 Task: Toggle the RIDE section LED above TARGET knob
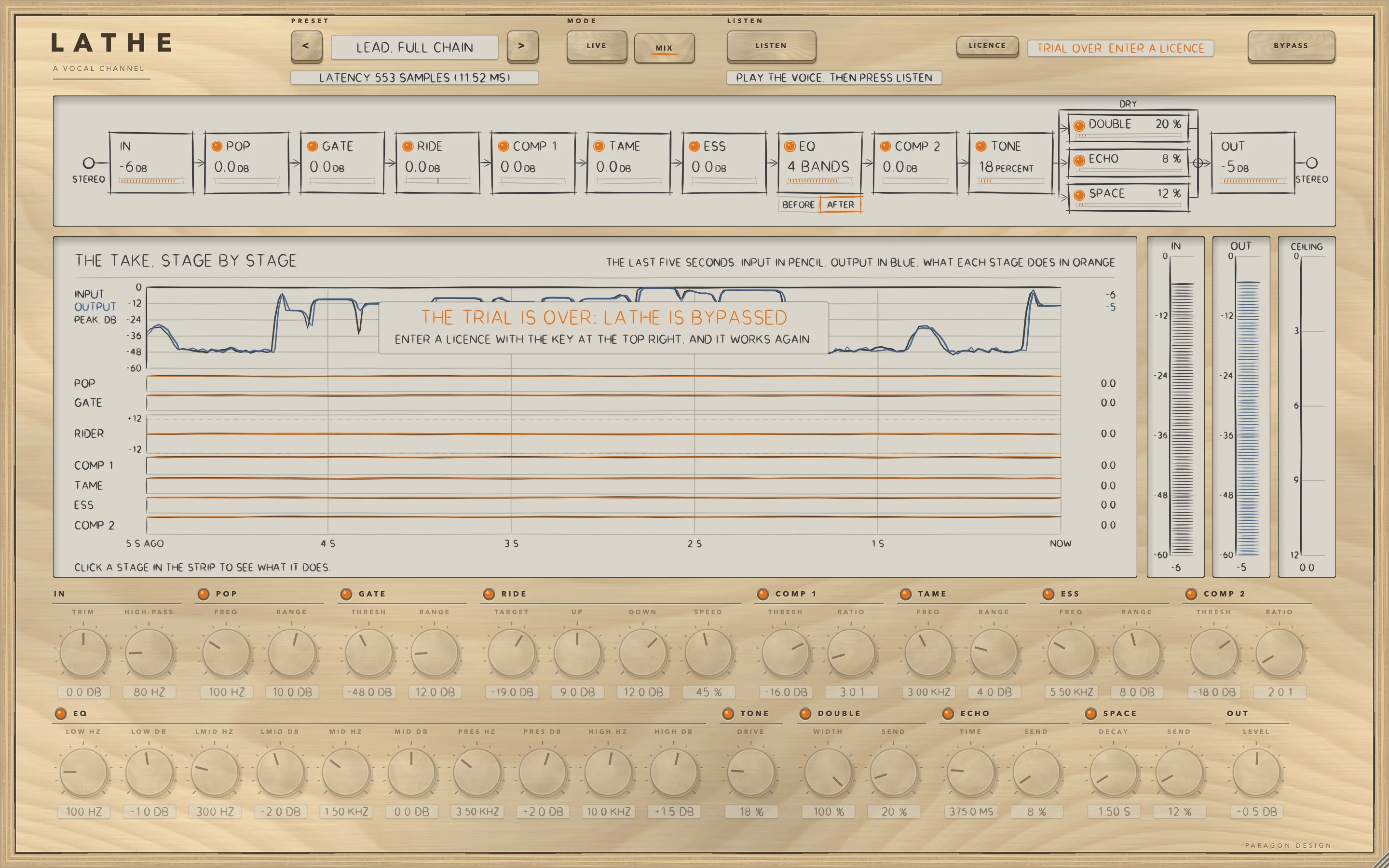489,594
